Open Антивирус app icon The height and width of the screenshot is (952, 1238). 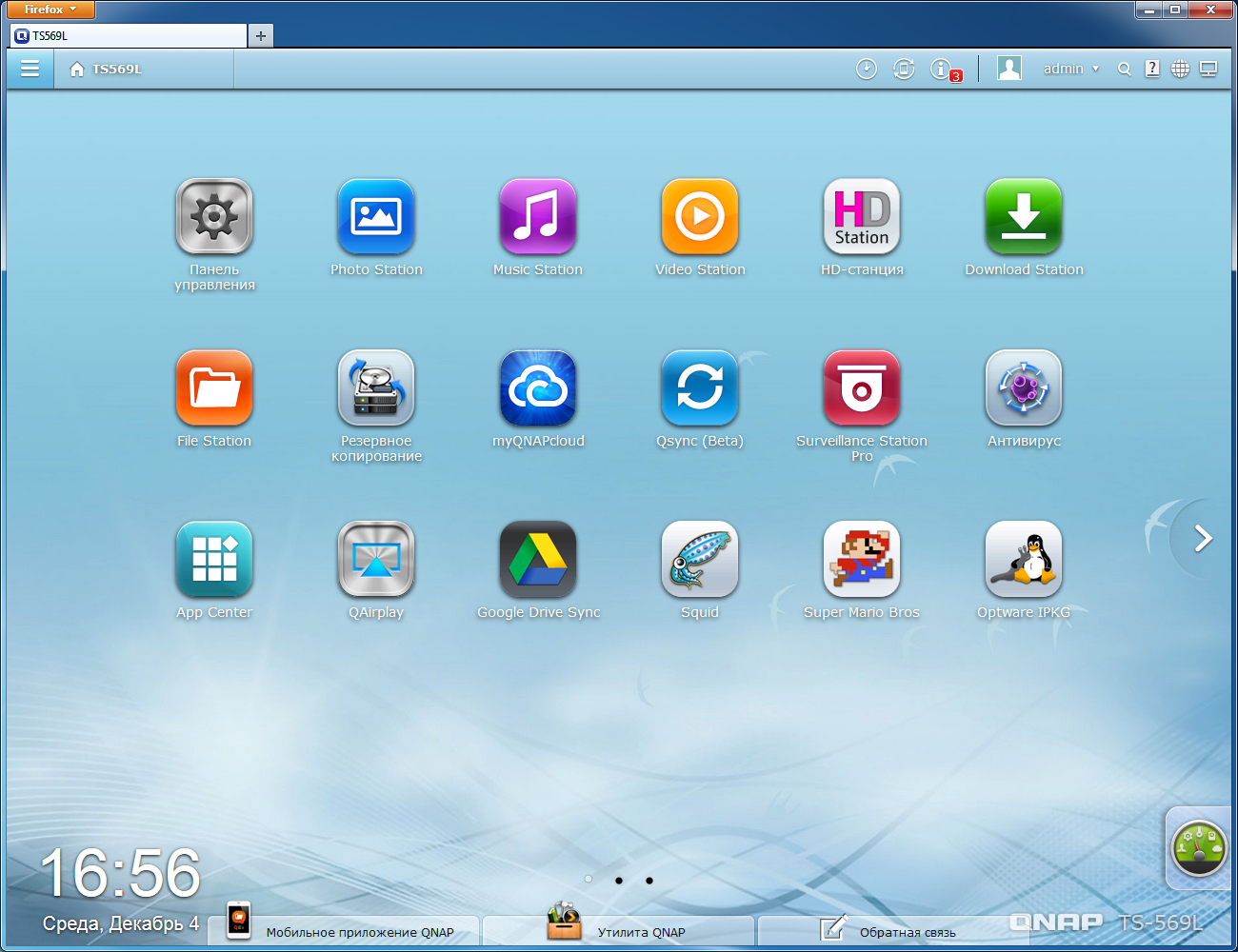(1024, 388)
